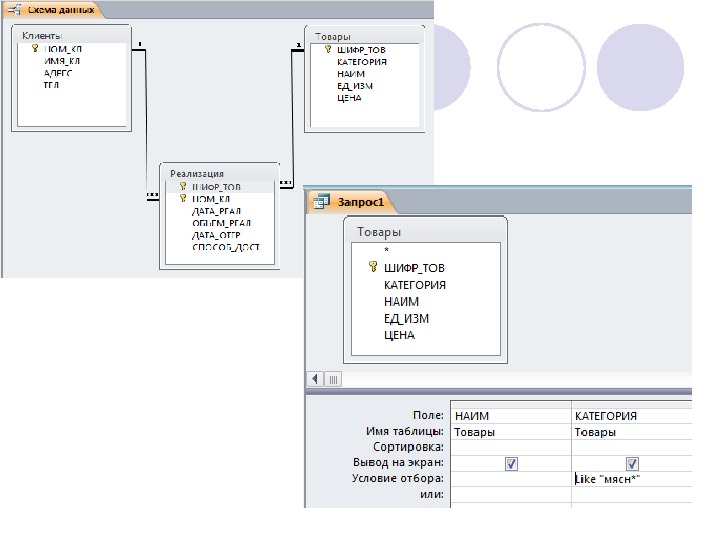Open the Запрос1 tab
720x540 pixels.
coord(353,202)
